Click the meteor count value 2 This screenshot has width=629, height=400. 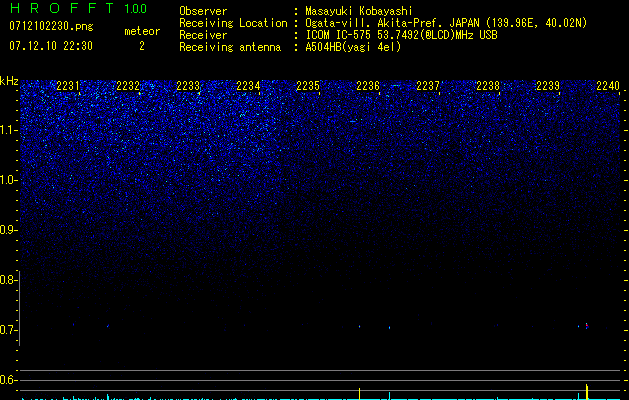click(142, 46)
